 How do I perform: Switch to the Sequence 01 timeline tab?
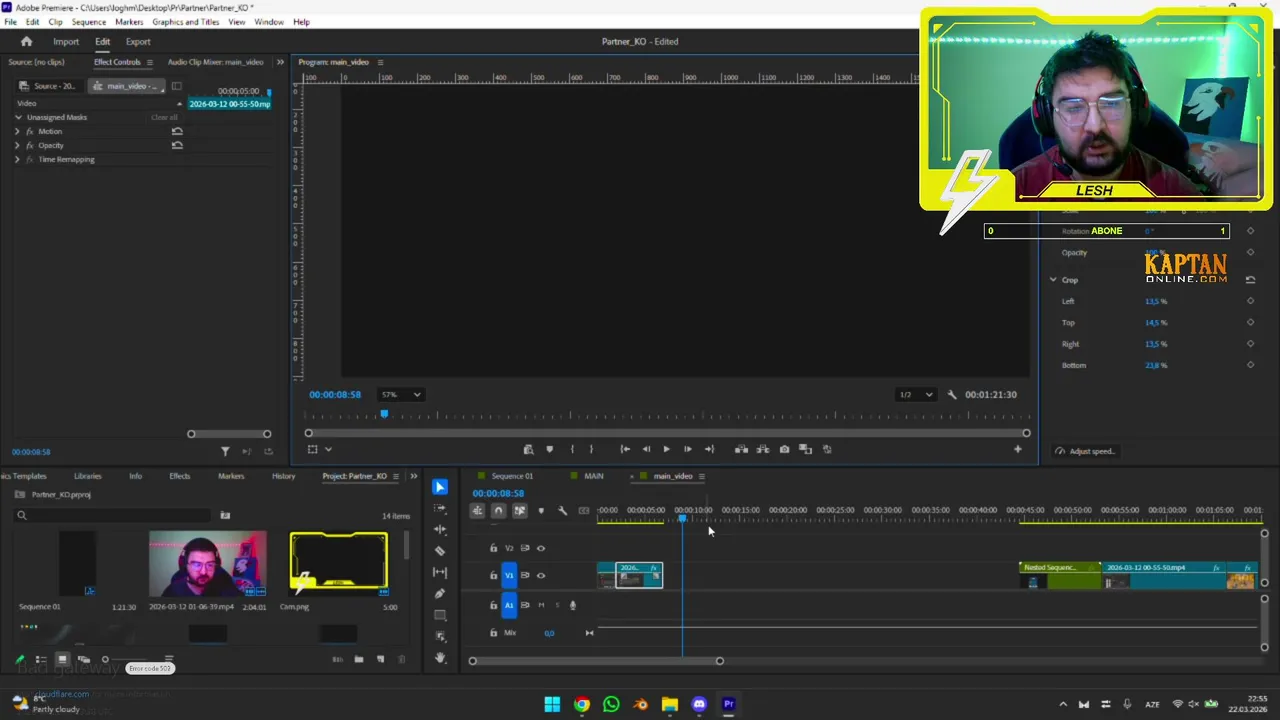point(512,476)
